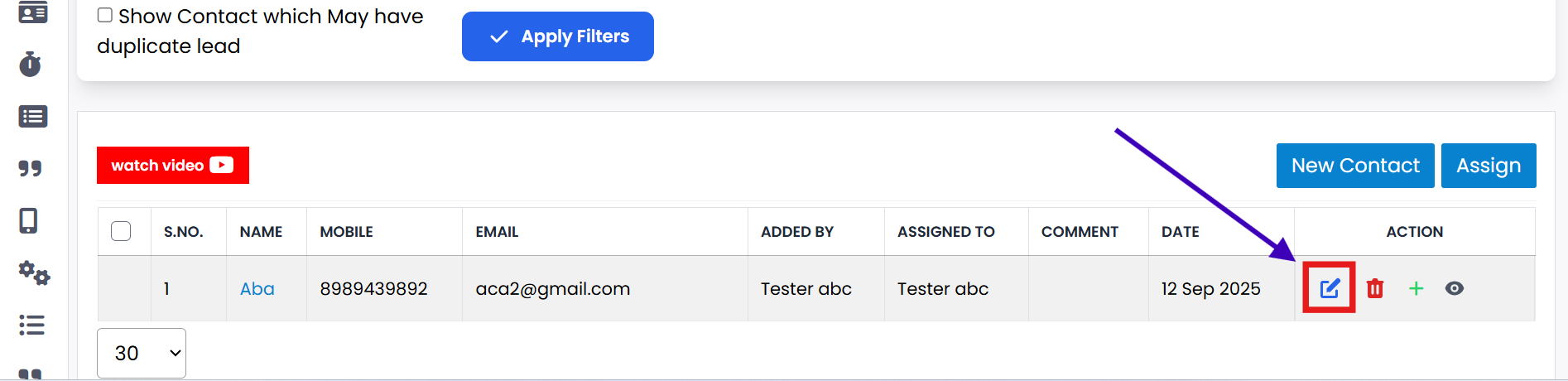Viewport: 1568px width, 381px height.
Task: Click the edit icon for contact Aba
Action: click(1330, 288)
